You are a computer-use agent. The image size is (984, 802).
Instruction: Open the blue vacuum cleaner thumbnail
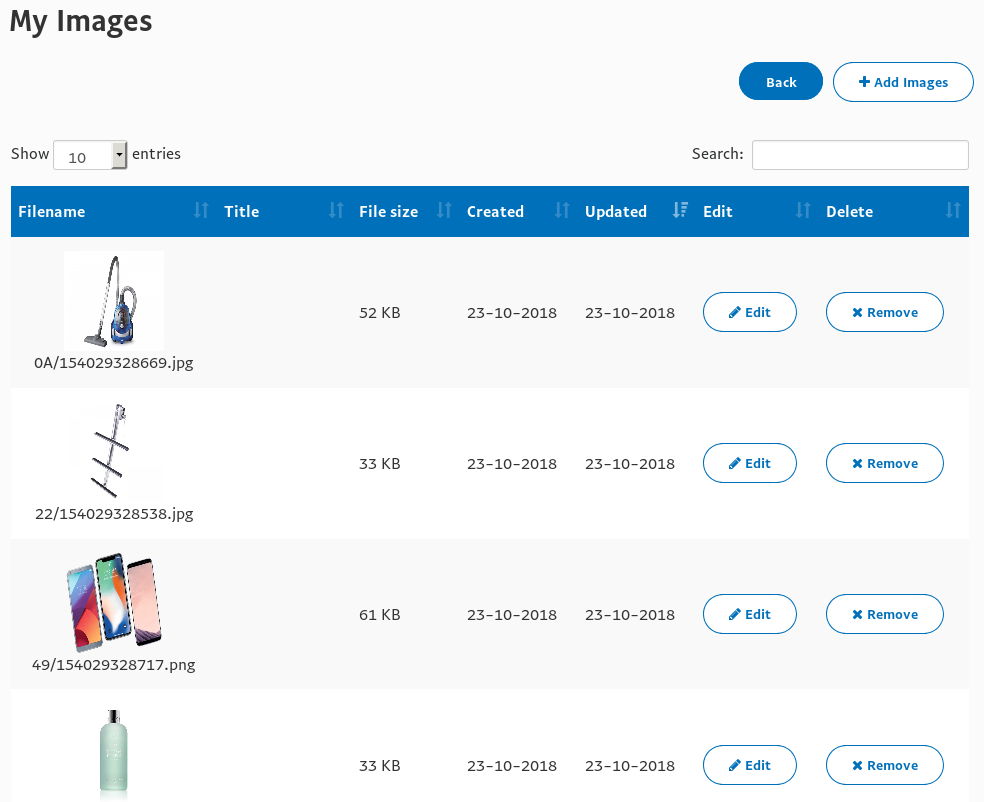pos(114,301)
